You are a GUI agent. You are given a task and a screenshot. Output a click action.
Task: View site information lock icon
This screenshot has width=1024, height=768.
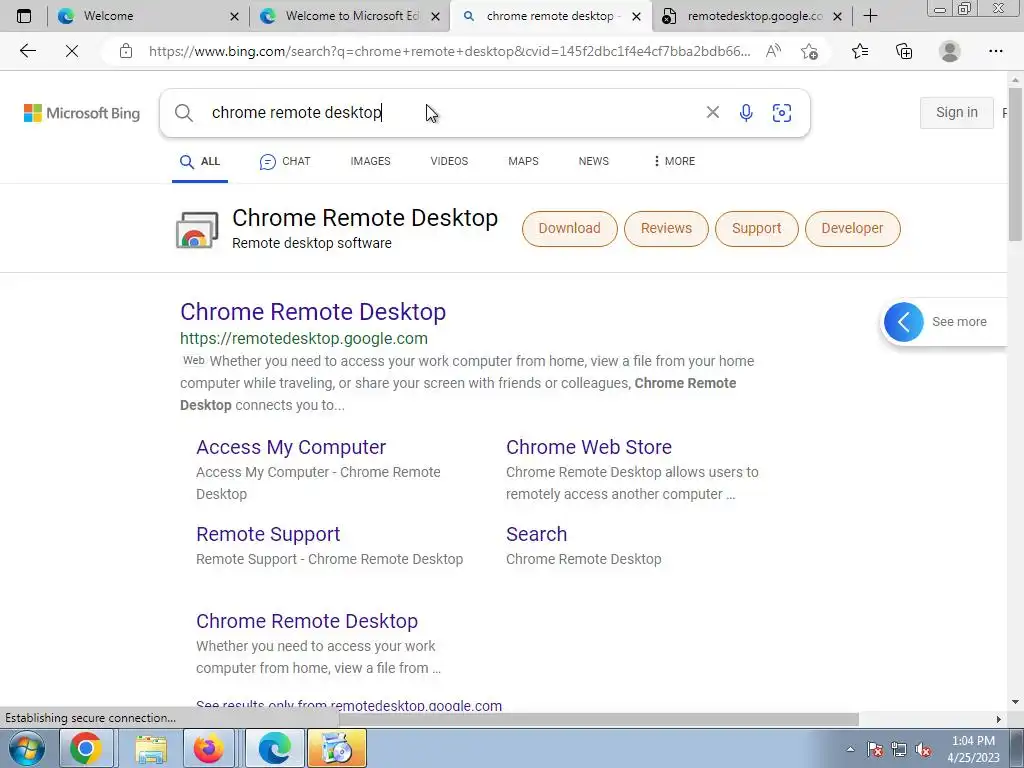(126, 51)
